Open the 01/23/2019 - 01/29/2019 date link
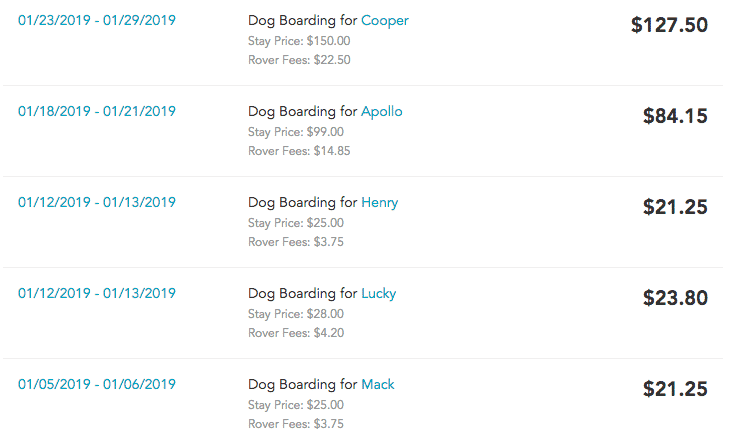Viewport: 729px width, 444px height. coord(97,20)
